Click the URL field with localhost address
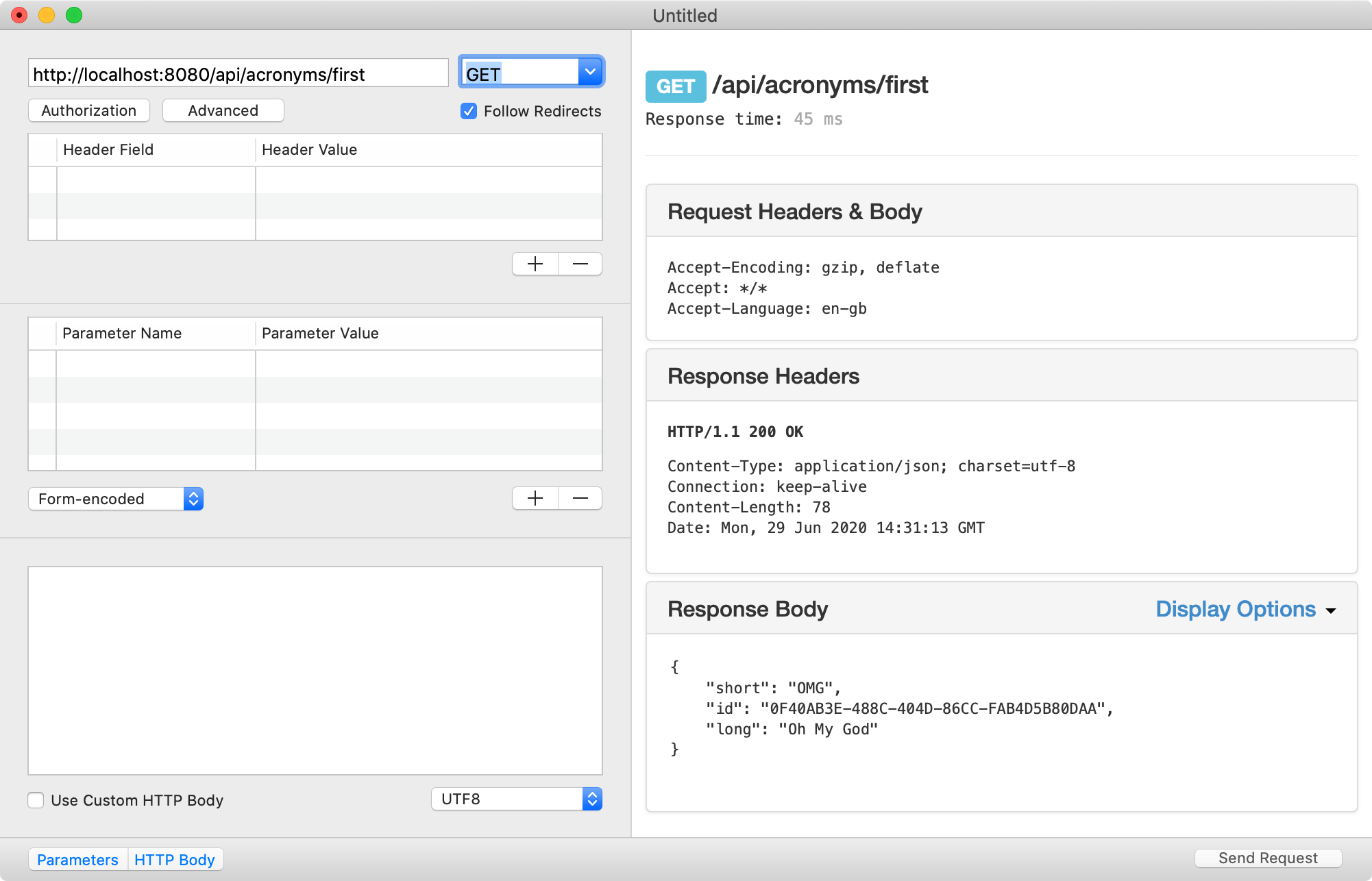The height and width of the screenshot is (881, 1372). point(238,73)
